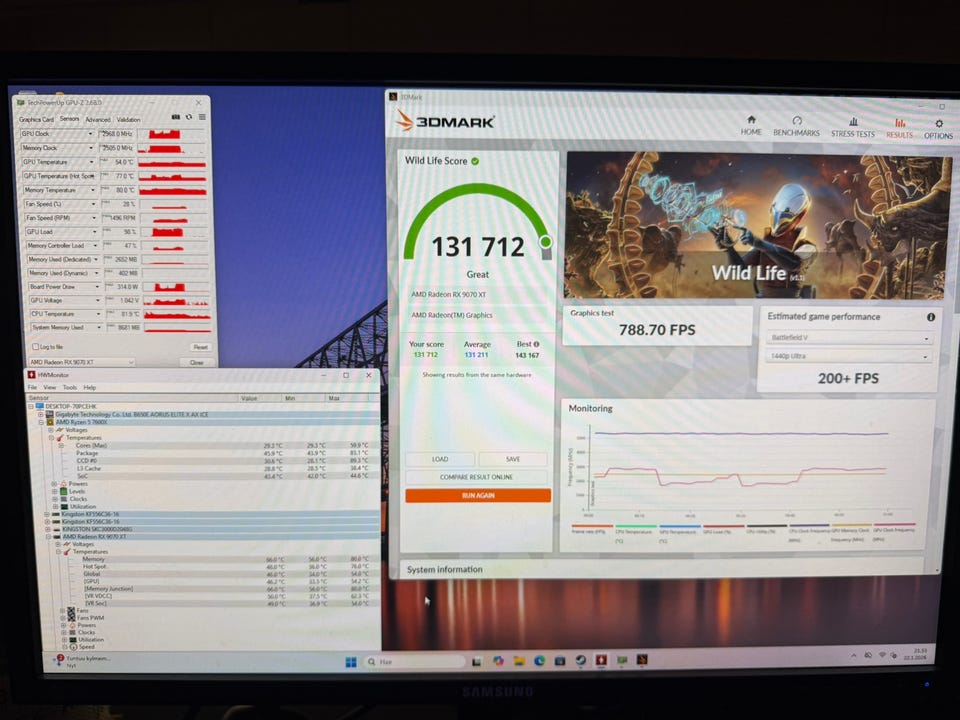Expand Fans PWM node in HWMonitor
This screenshot has width=960, height=720.
[x=62, y=618]
